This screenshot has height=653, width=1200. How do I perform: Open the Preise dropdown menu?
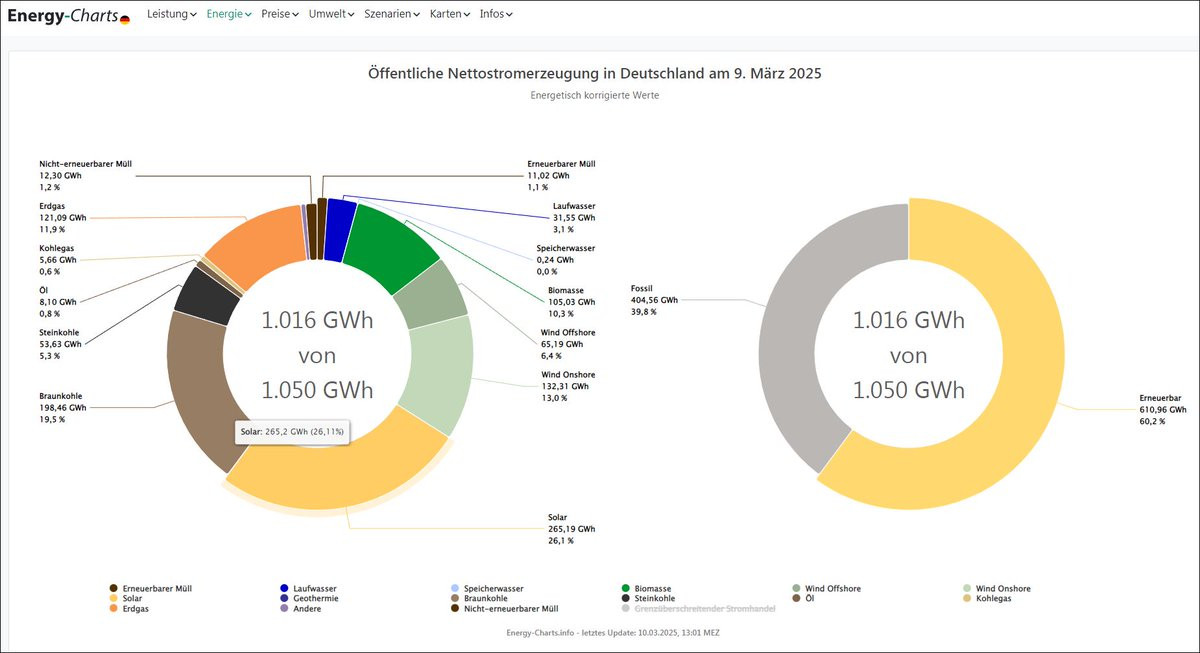tap(279, 15)
